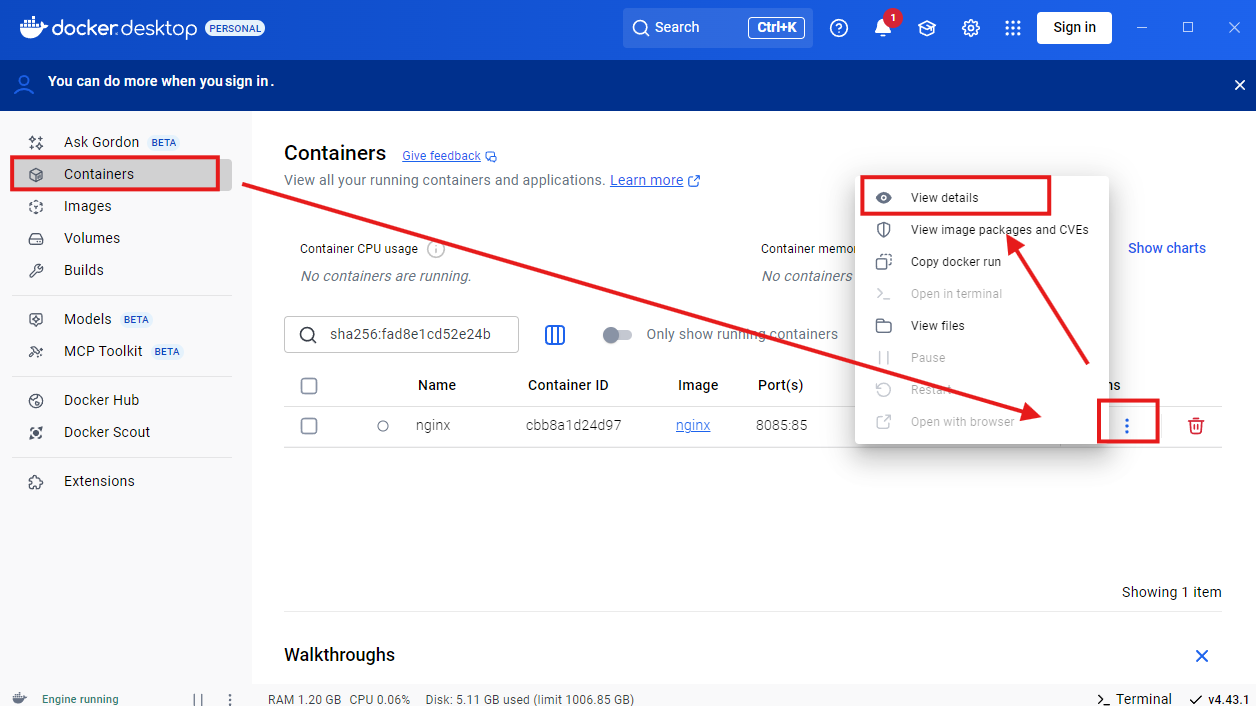1256x706 pixels.
Task: Open Docker Hub in the sidebar
Action: coord(121,400)
